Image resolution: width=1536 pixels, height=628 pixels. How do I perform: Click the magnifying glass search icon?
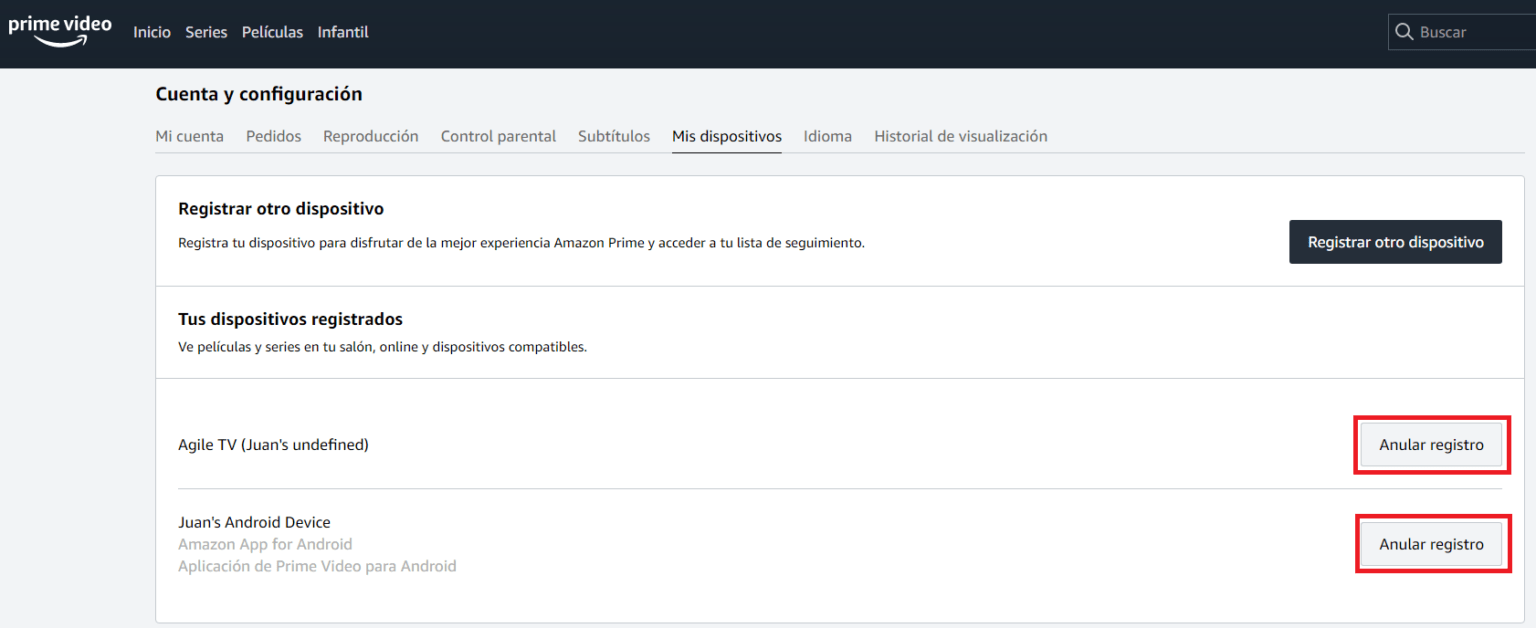[1405, 32]
